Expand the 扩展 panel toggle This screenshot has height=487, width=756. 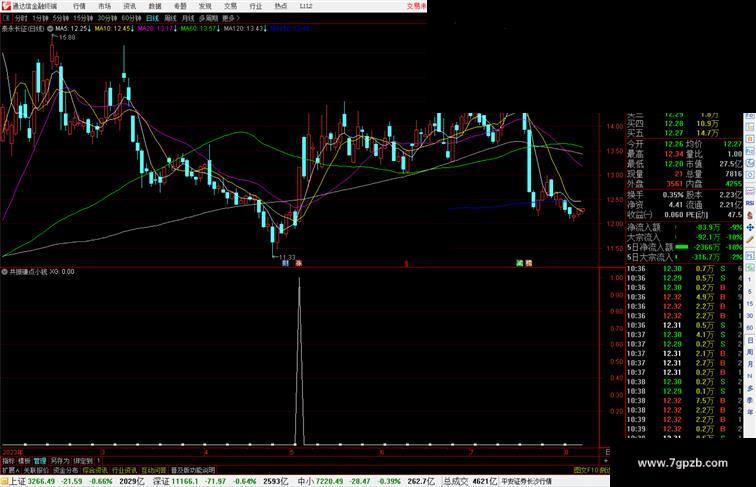10,470
